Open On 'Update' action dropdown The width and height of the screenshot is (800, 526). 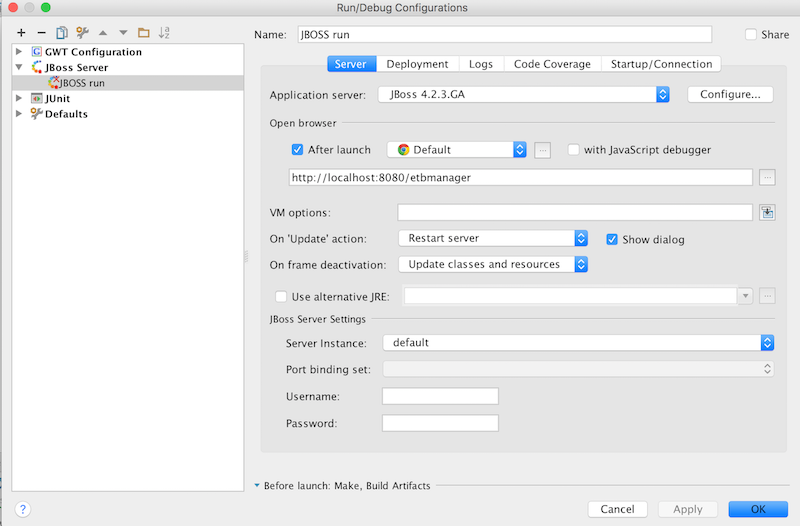(x=493, y=238)
